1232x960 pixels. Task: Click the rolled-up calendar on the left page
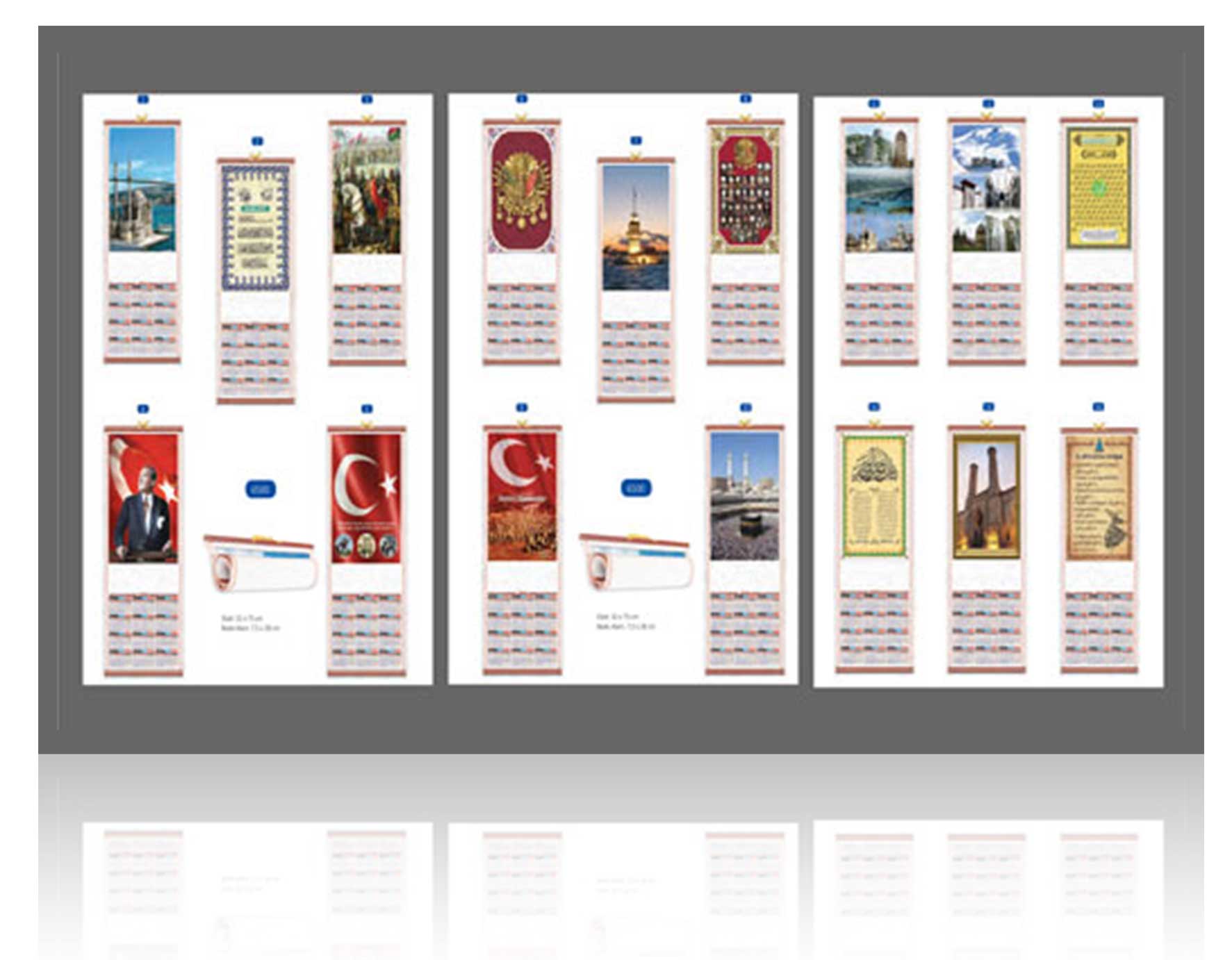[x=261, y=563]
